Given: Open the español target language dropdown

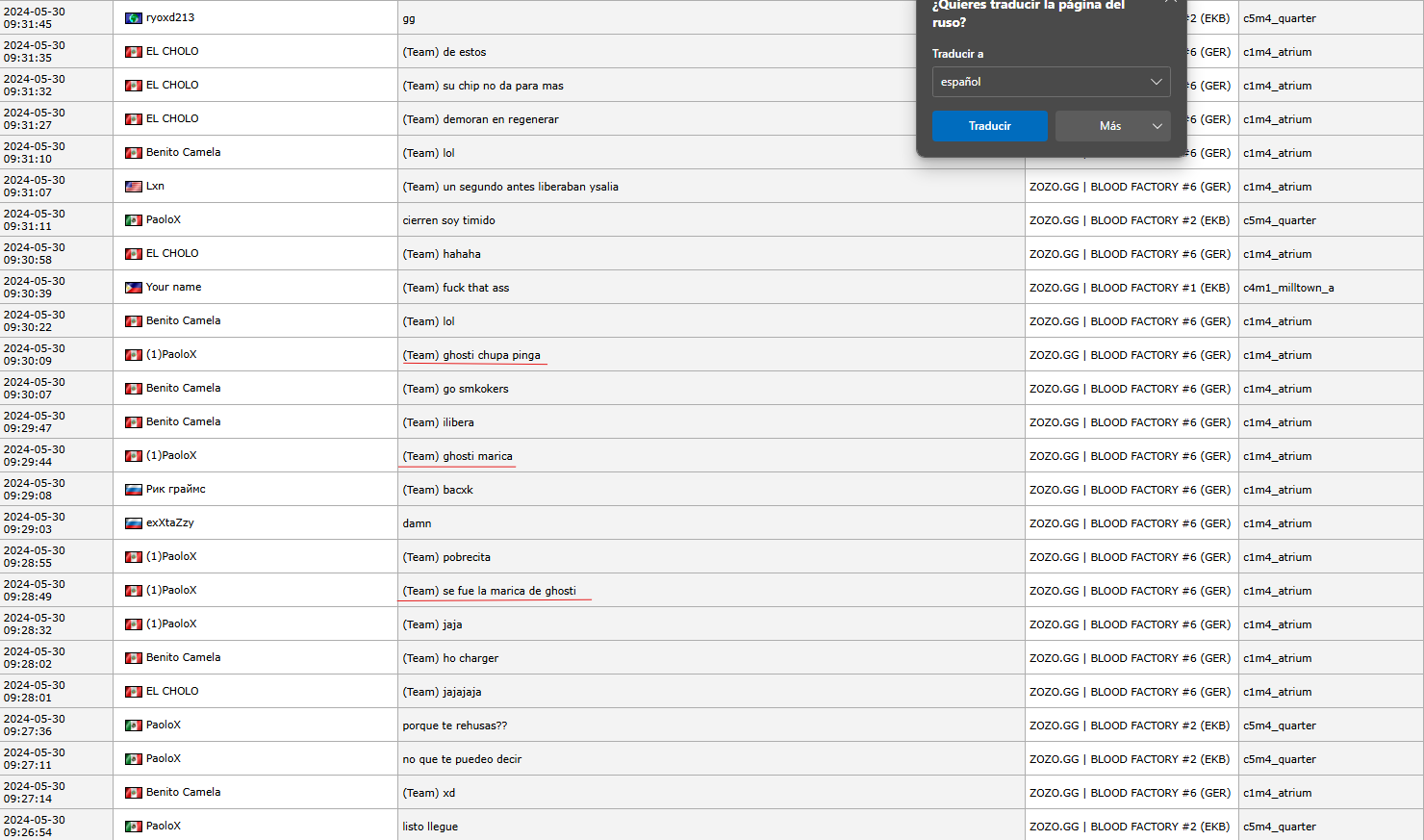Looking at the screenshot, I should (x=1051, y=82).
